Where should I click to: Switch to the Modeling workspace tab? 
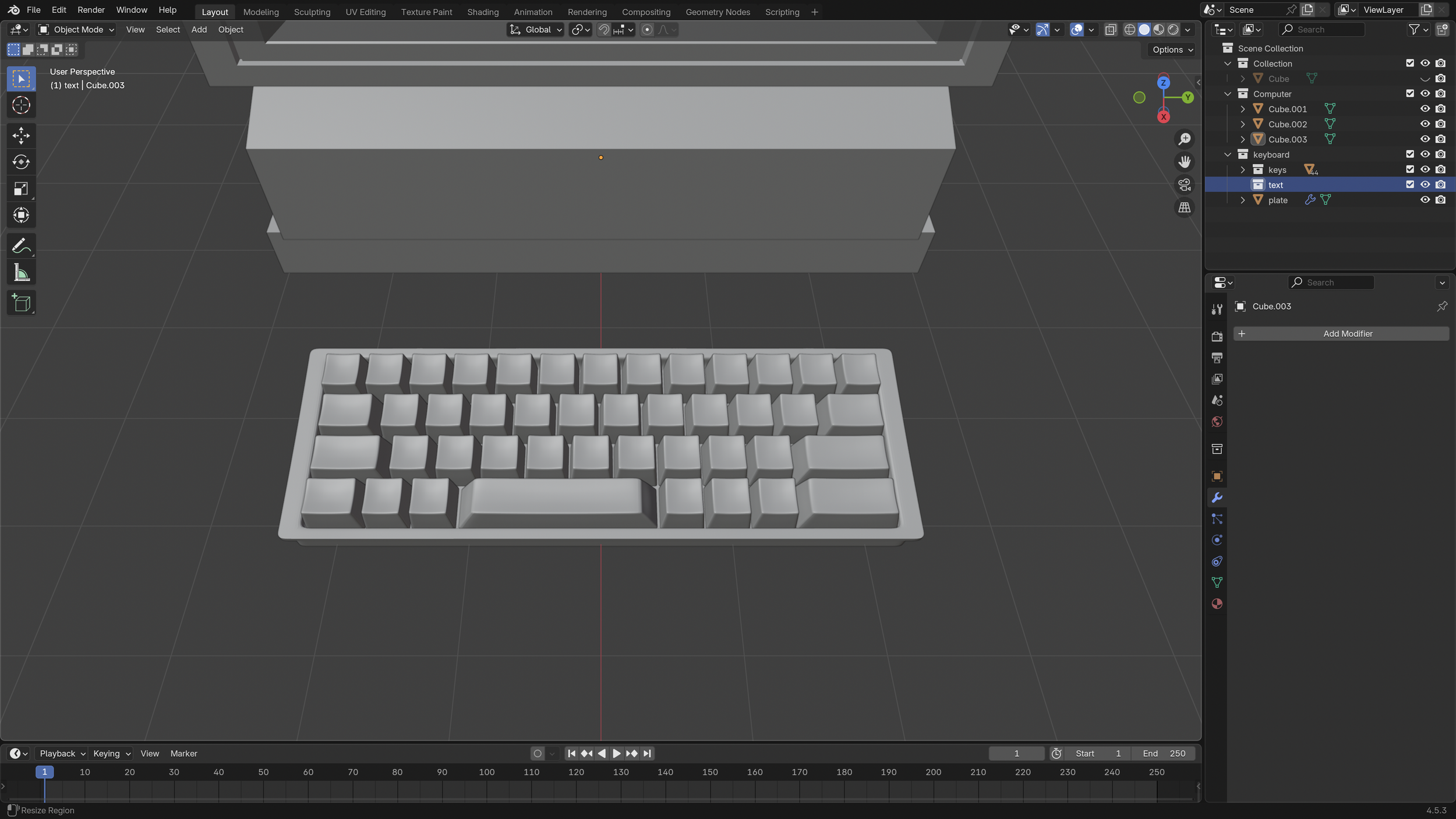261,12
